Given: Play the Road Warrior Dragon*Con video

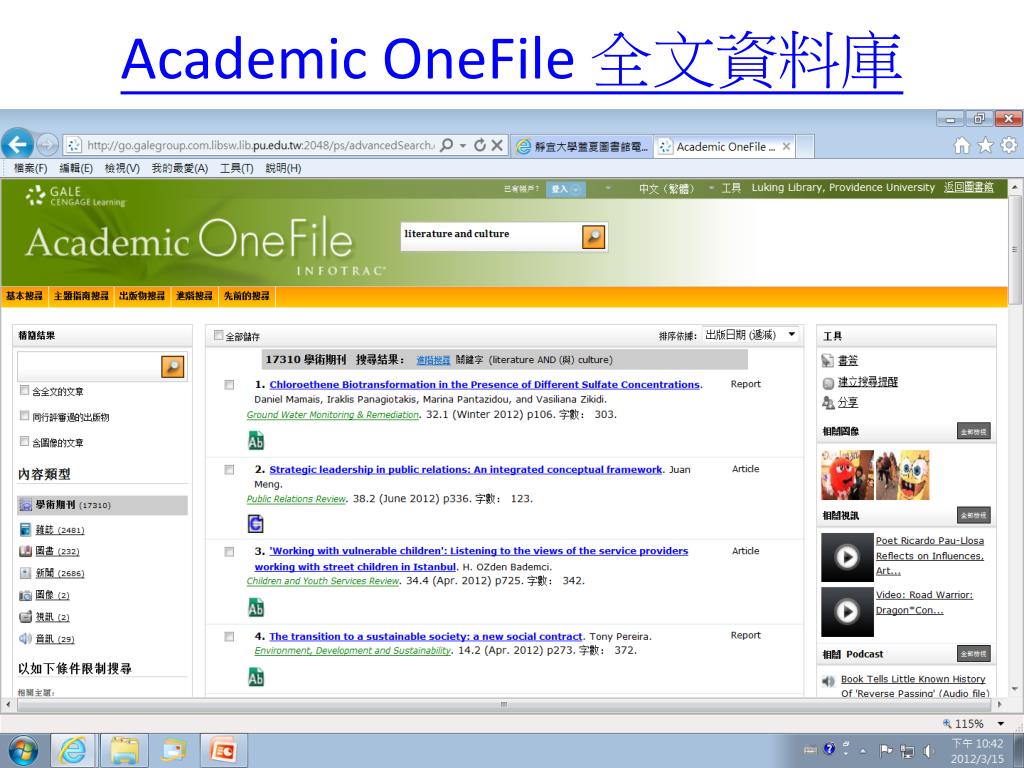Looking at the screenshot, I should click(847, 611).
